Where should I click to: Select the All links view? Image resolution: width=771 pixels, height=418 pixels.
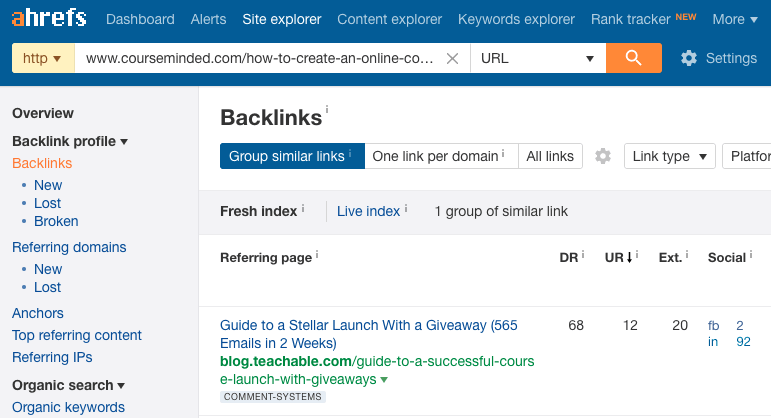[550, 156]
